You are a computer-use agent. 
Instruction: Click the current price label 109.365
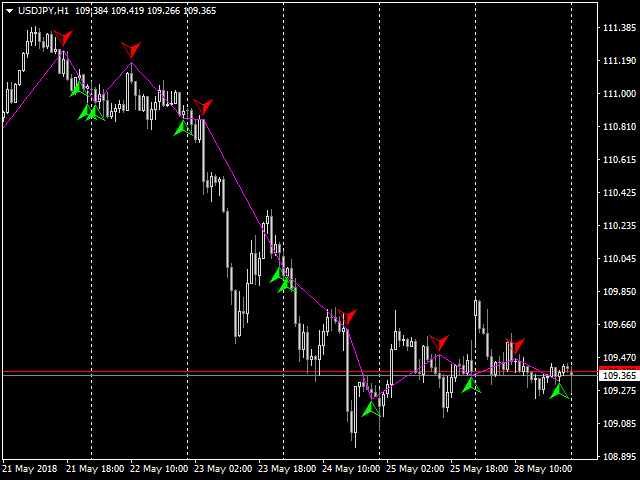point(619,375)
